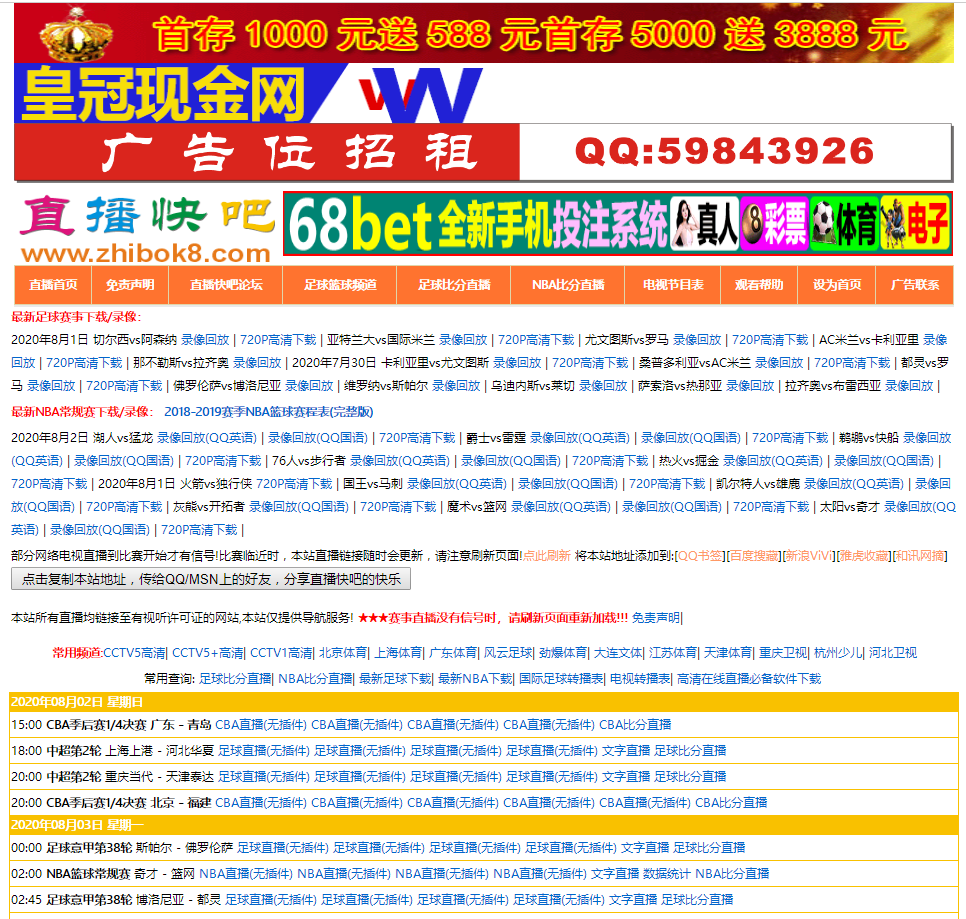The height and width of the screenshot is (919, 966).
Task: Open the CCTV5高清 channel link
Action: click(x=135, y=653)
